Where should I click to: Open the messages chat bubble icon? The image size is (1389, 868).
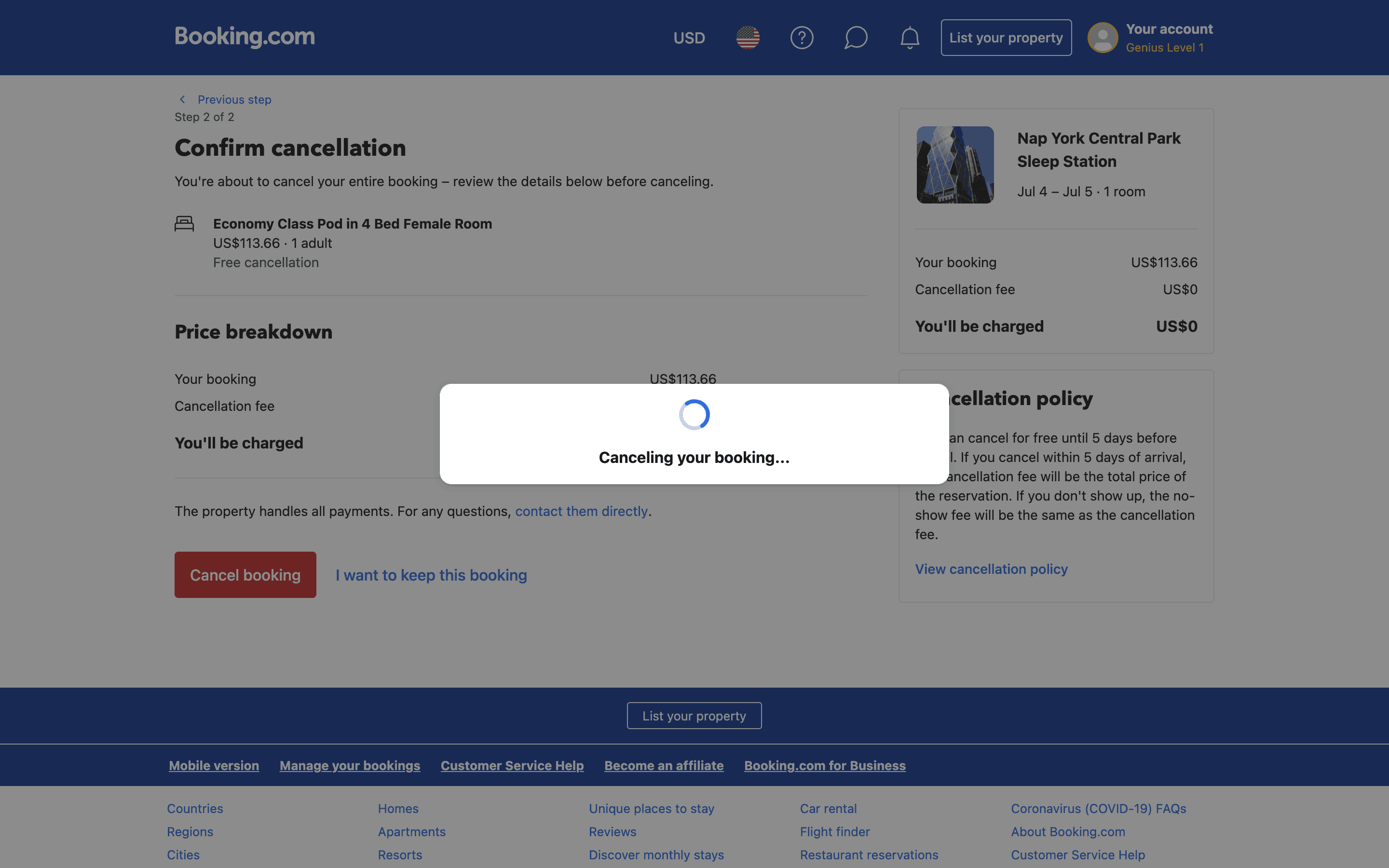pos(855,38)
